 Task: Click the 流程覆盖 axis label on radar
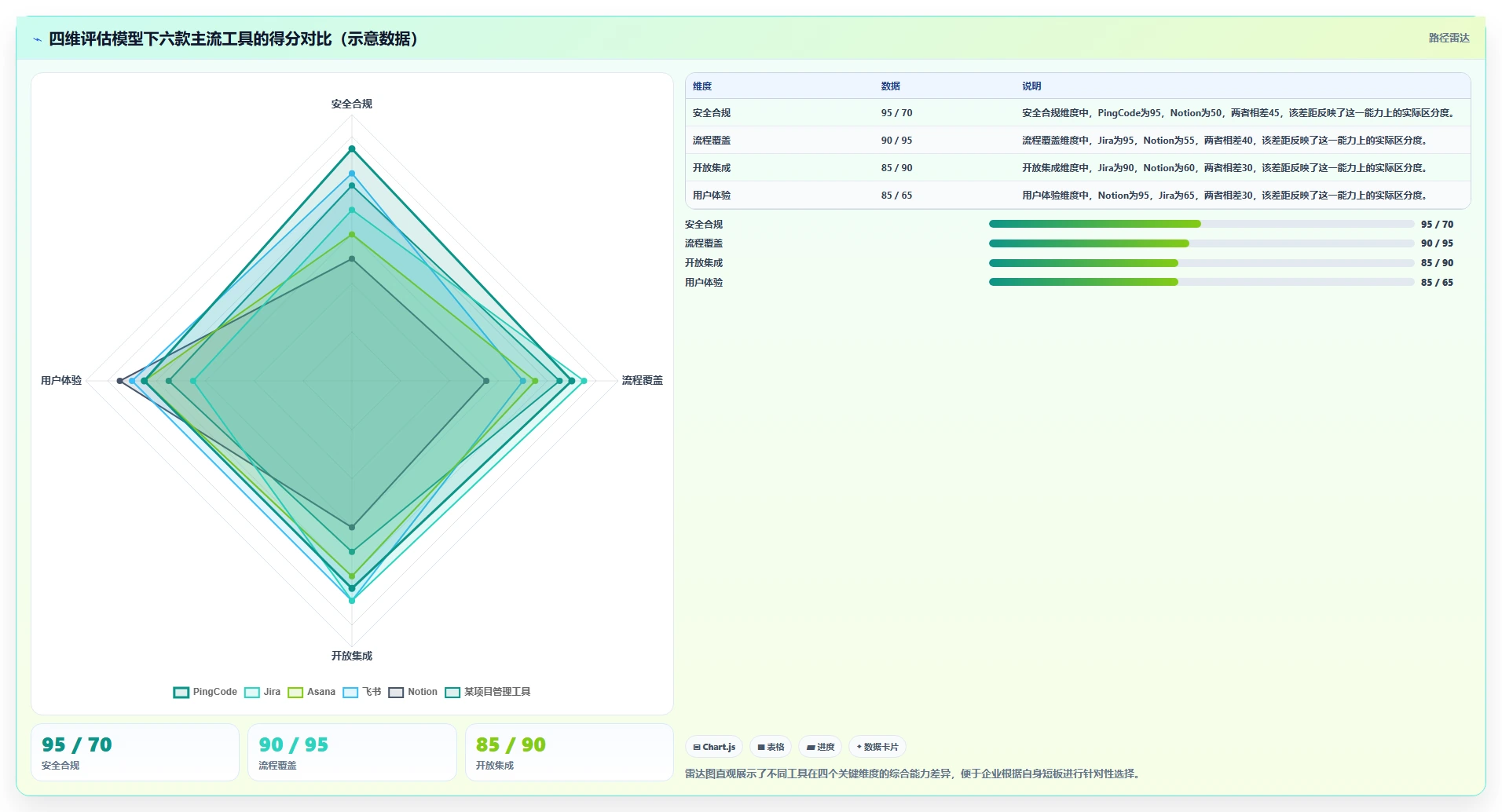643,380
